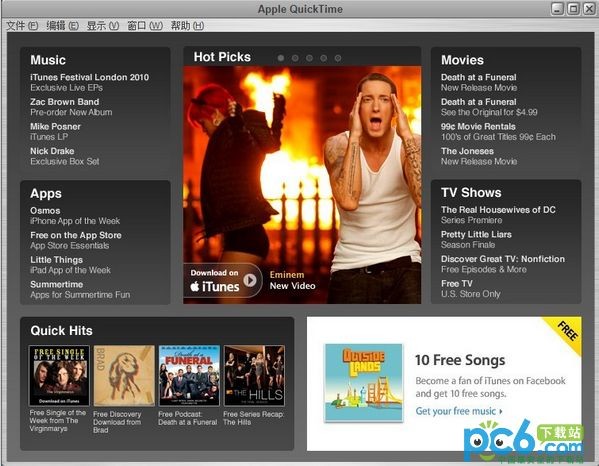Open the Mike Posner iTunes LP link
Viewport: 599px width, 466px height.
[55, 131]
